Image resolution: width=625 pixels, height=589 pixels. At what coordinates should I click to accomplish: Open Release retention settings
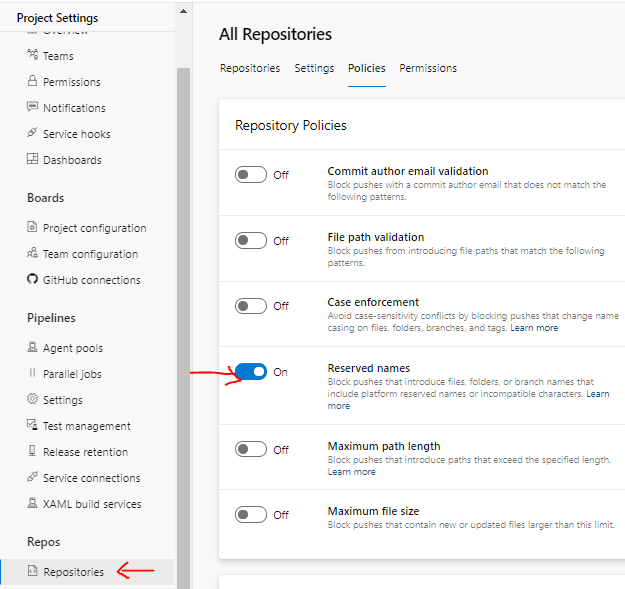click(x=87, y=452)
